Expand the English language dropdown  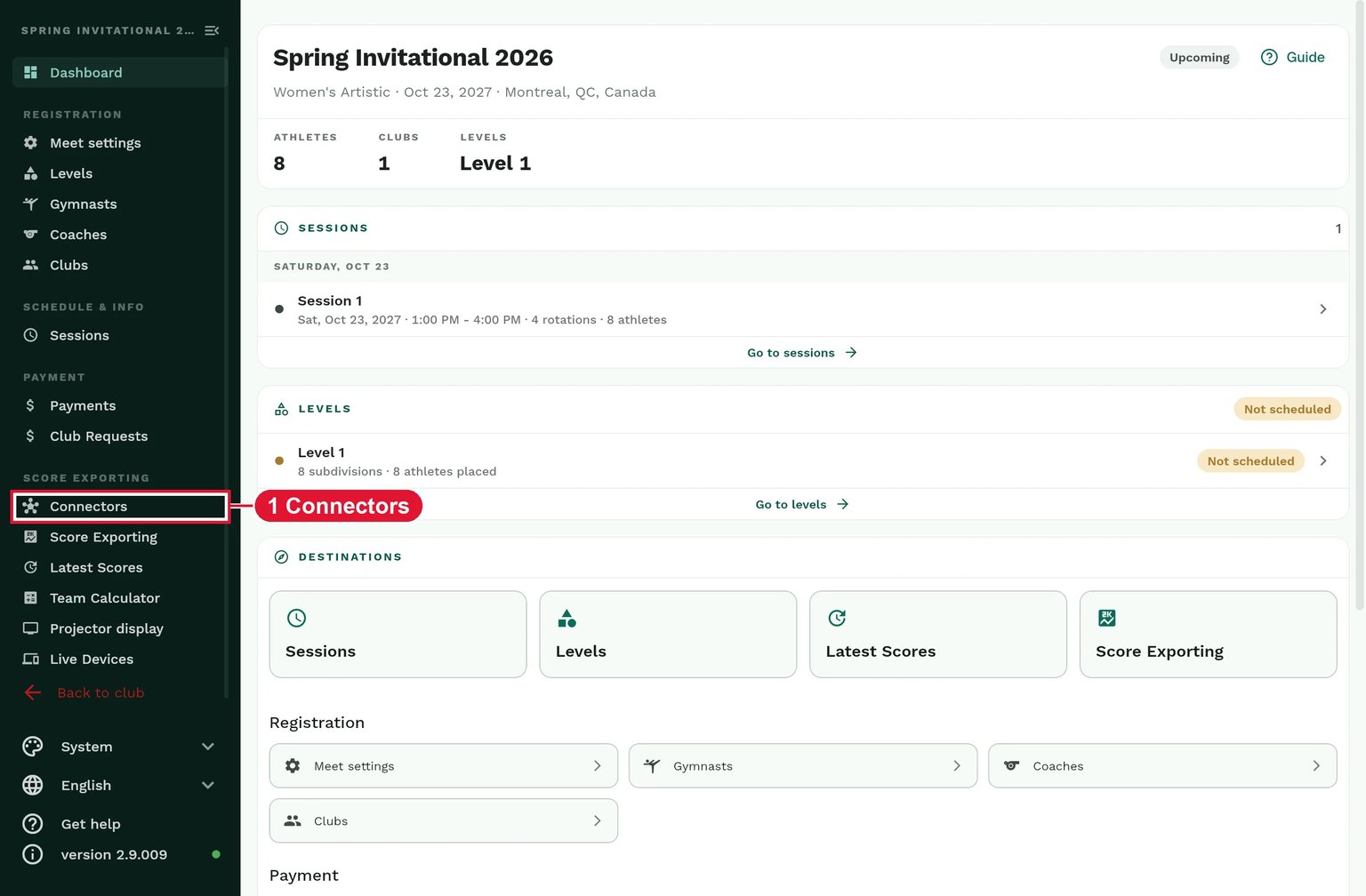[x=120, y=786]
